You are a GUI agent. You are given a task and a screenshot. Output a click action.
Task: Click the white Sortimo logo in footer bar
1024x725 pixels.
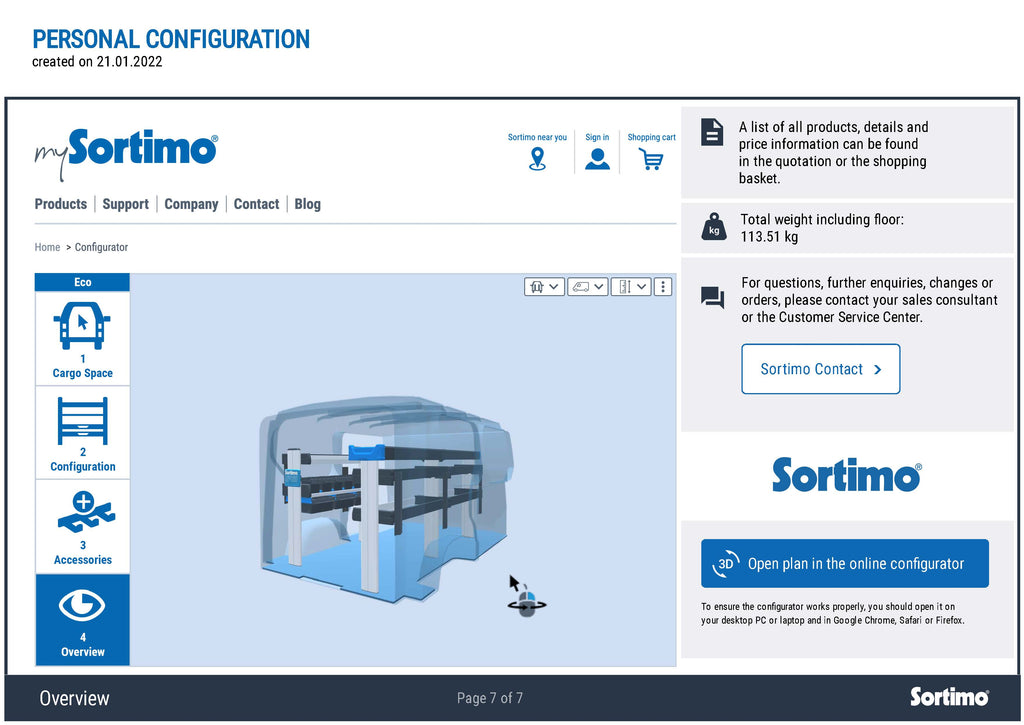tap(950, 697)
